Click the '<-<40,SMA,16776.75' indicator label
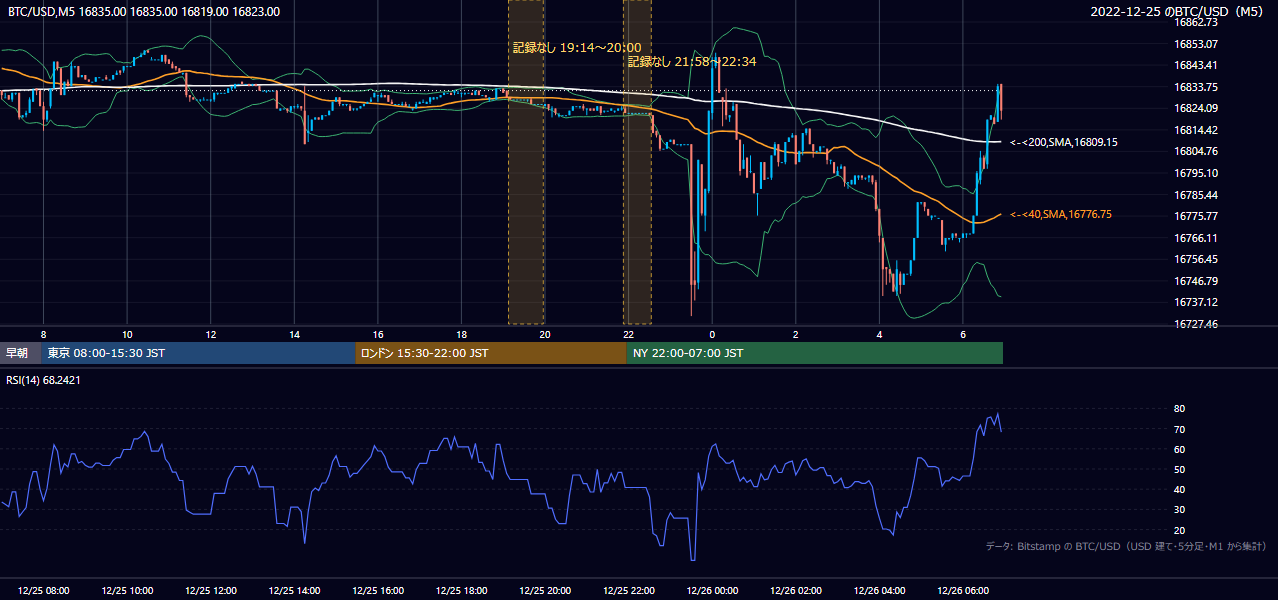The width and height of the screenshot is (1278, 600). click(1061, 214)
